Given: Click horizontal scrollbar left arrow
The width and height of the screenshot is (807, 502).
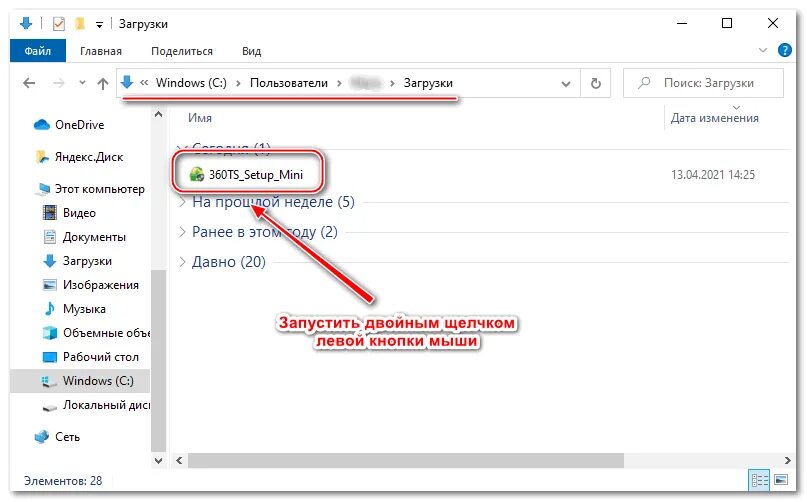Looking at the screenshot, I should [179, 460].
